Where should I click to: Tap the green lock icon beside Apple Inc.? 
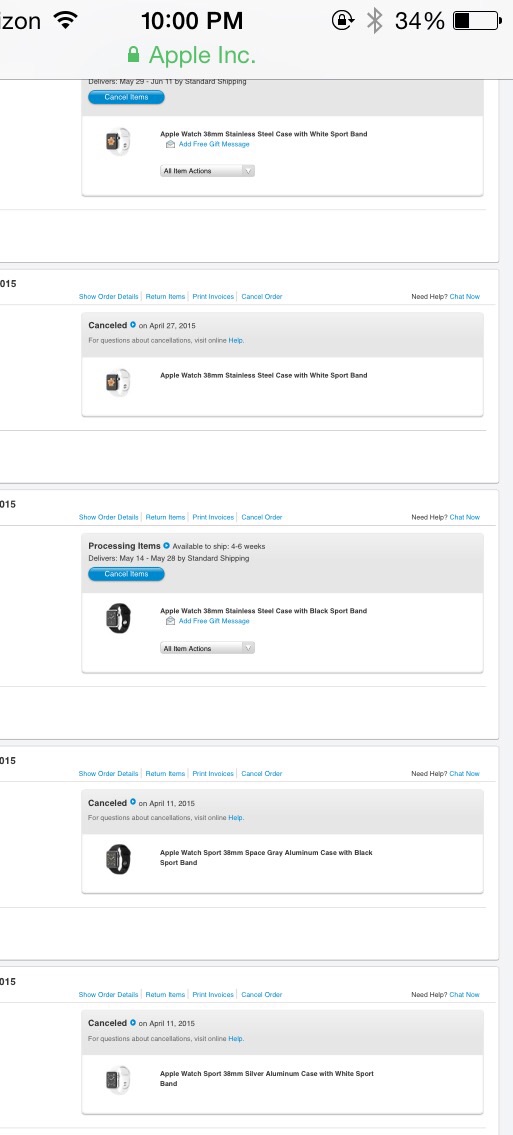(x=133, y=55)
